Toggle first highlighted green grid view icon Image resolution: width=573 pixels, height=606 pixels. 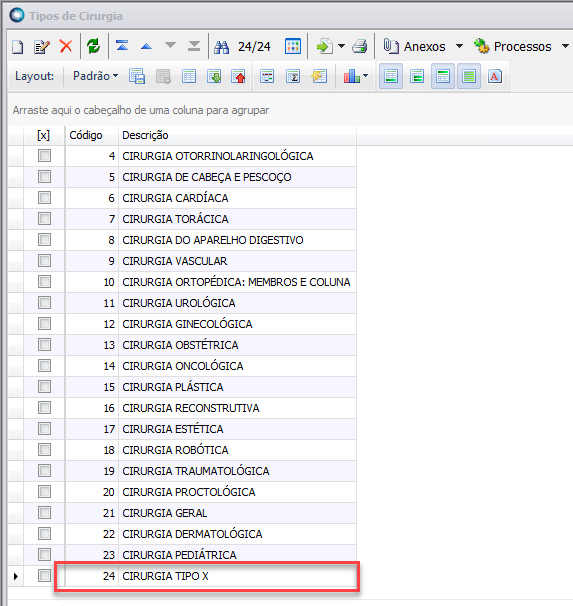pos(391,76)
